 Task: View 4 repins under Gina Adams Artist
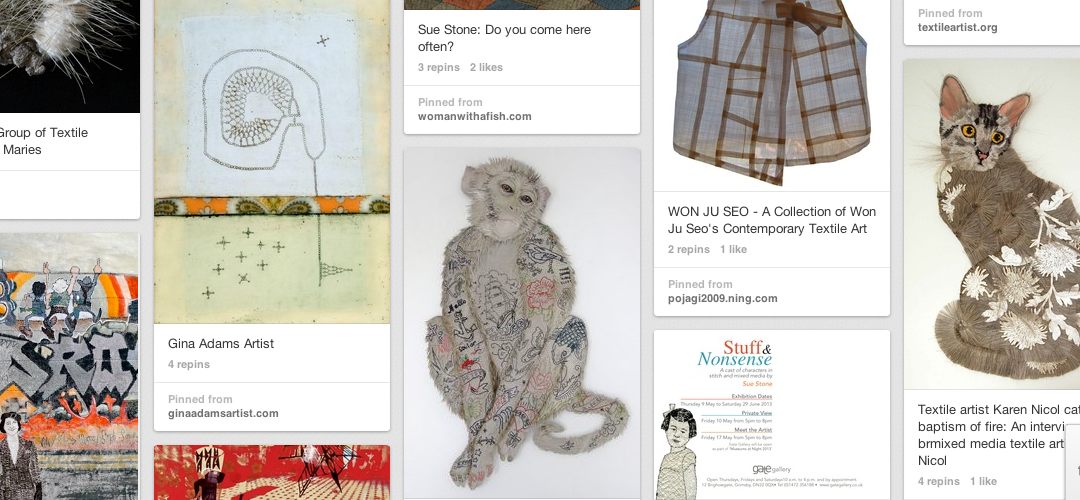[x=189, y=364]
